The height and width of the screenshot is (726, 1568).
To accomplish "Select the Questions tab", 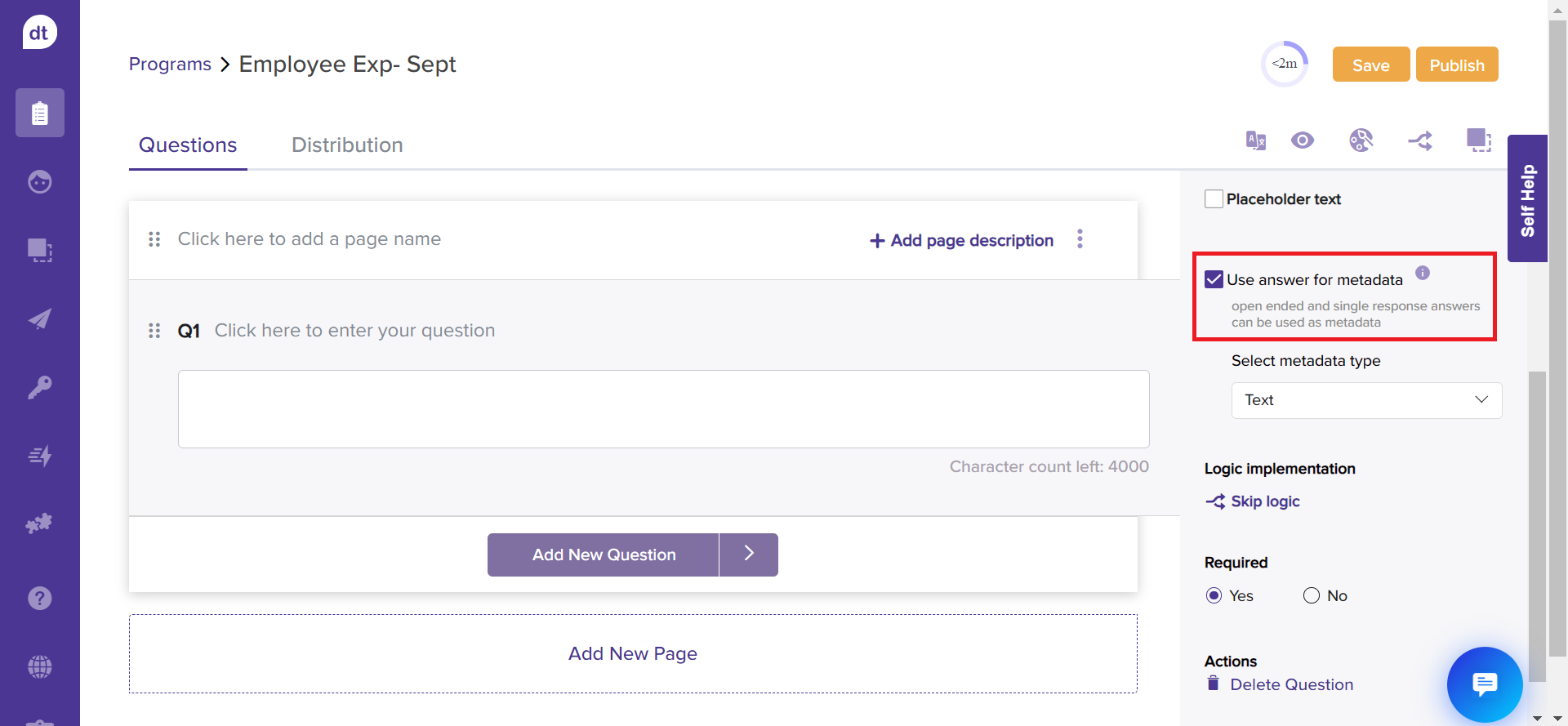I will (188, 145).
